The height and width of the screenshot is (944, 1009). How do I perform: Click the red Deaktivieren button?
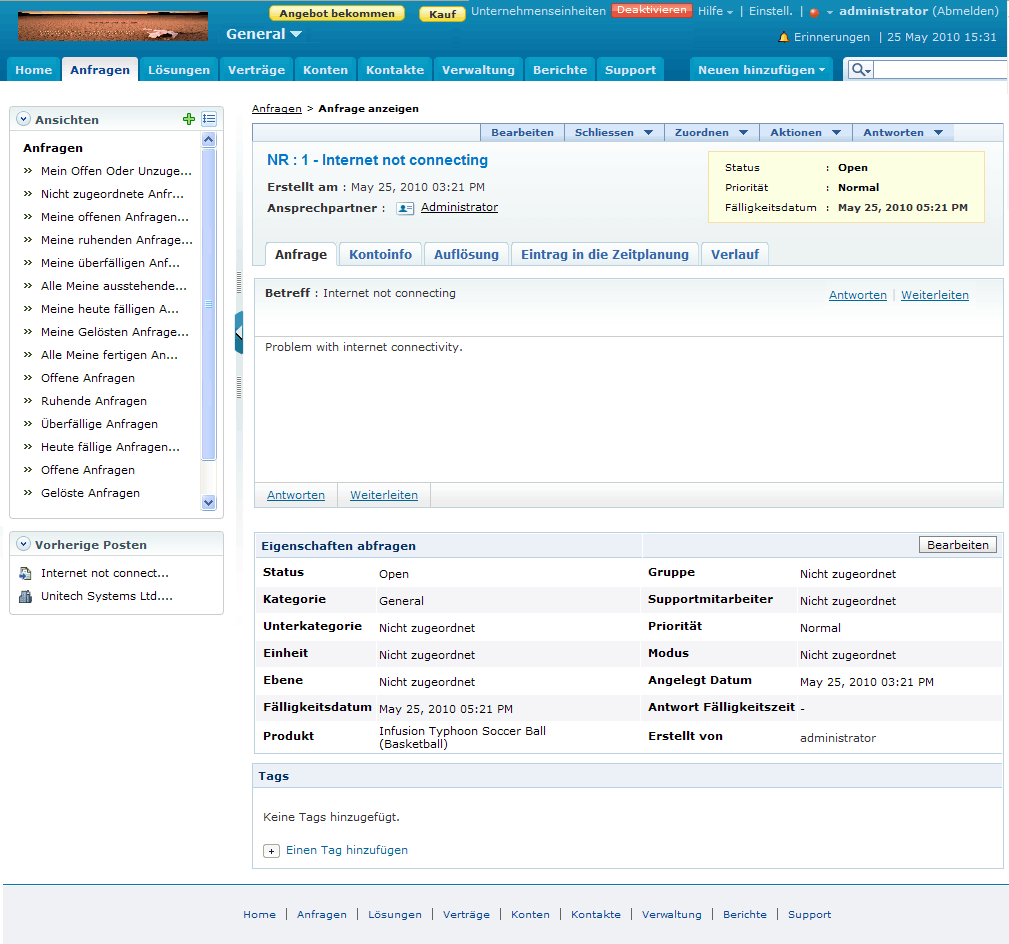pyautogui.click(x=651, y=10)
